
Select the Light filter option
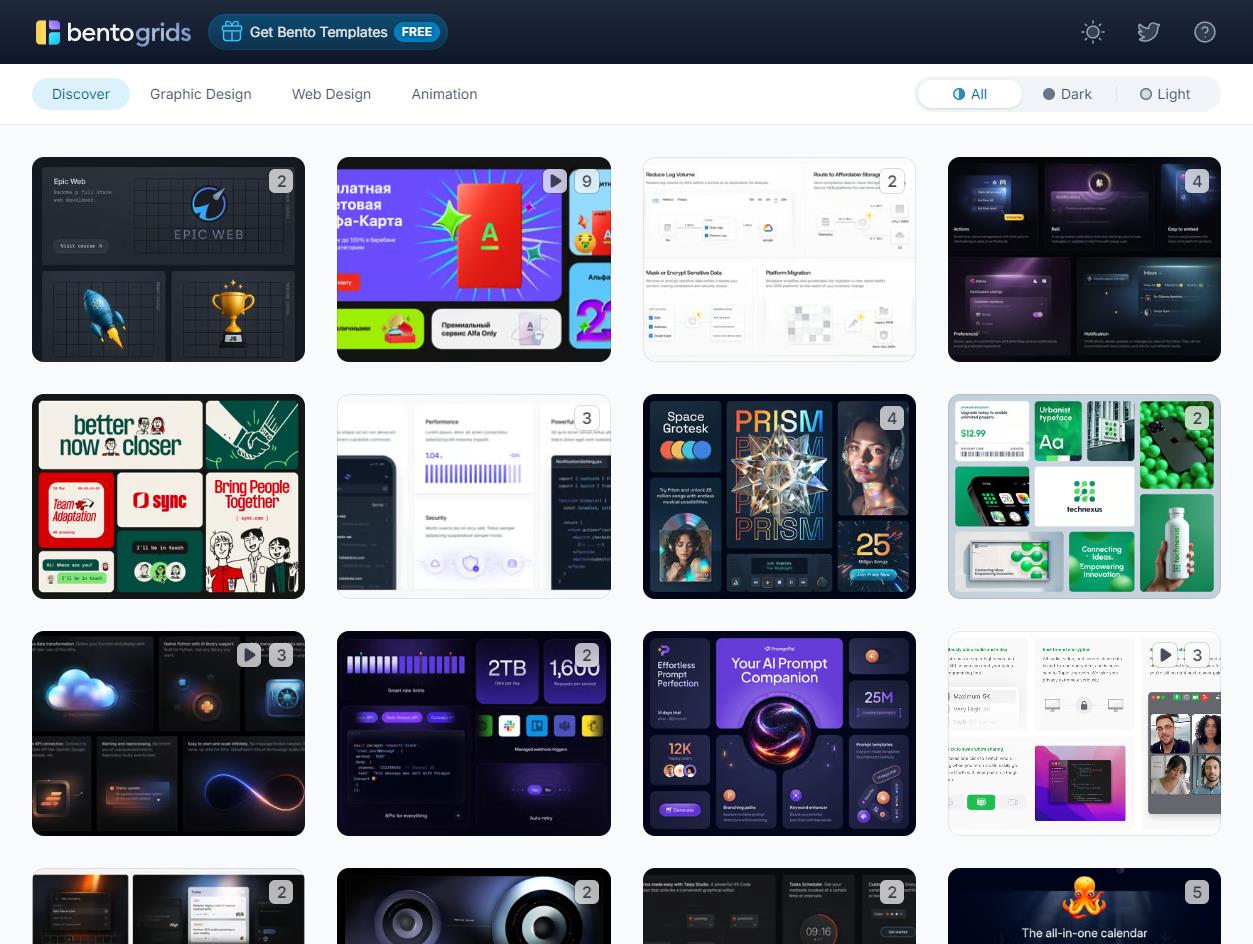tap(1165, 94)
